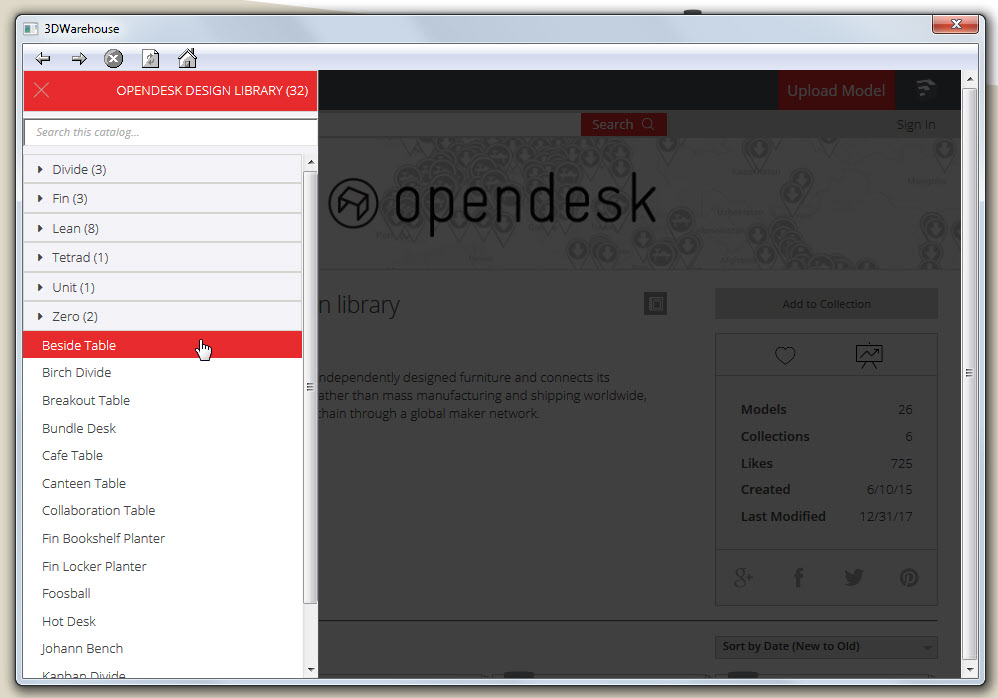Click the main page scrollbar thumb
Screen dimensions: 998x698
[969, 373]
